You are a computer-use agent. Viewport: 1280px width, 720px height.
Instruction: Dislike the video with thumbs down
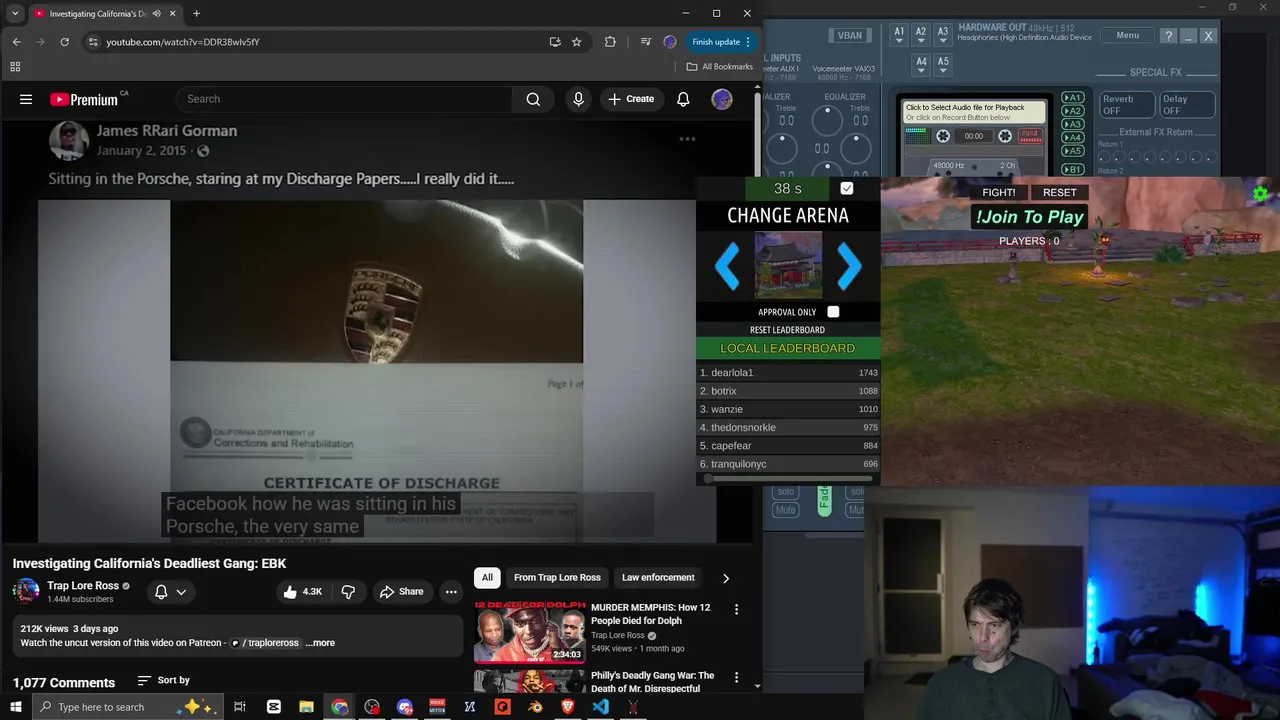[x=348, y=592]
